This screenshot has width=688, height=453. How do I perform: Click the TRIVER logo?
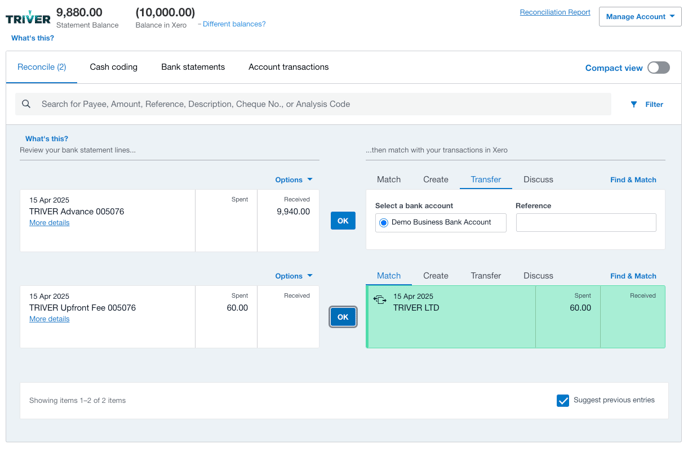pos(28,18)
